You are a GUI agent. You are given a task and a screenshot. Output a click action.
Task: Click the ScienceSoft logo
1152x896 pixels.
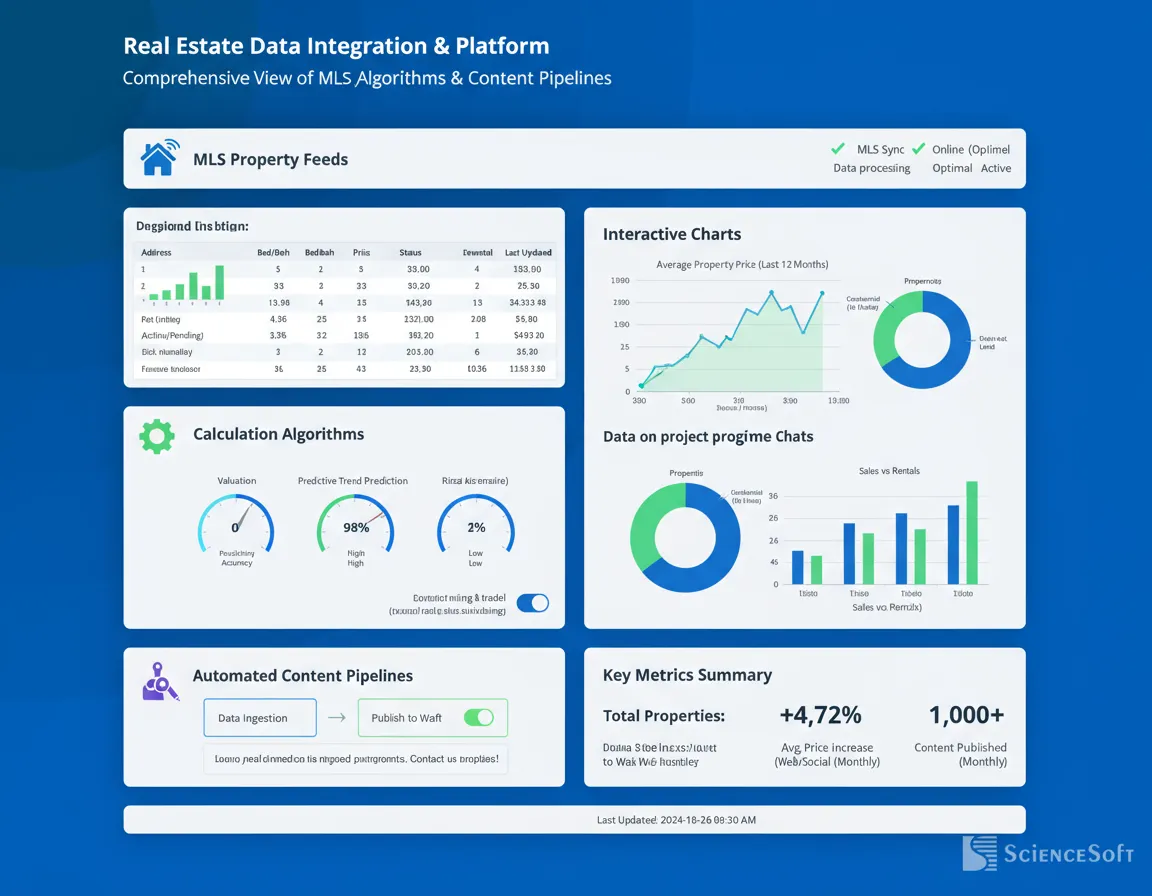pyautogui.click(x=1047, y=854)
